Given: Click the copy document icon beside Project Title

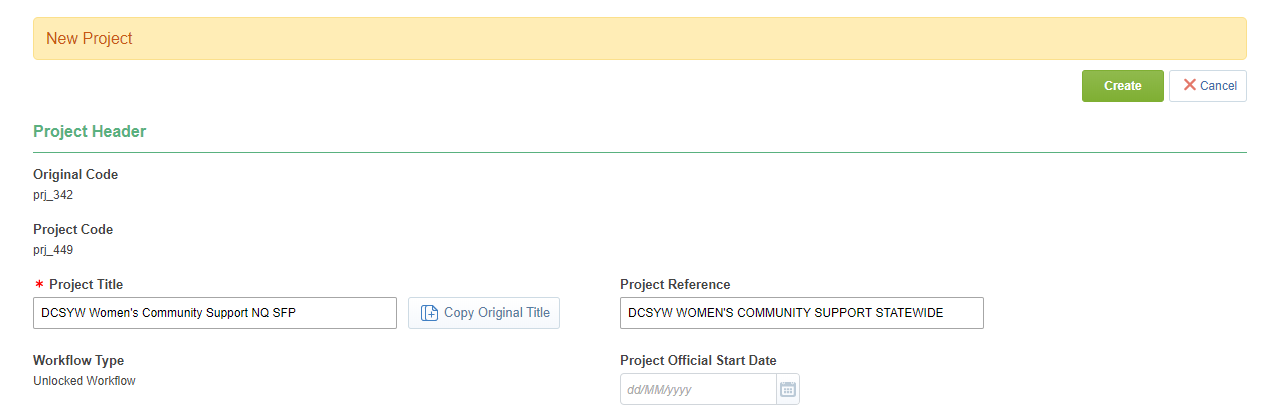Looking at the screenshot, I should pyautogui.click(x=429, y=313).
